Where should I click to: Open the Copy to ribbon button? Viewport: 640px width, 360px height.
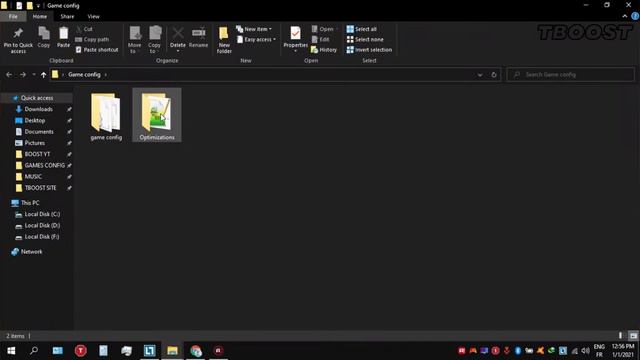coord(154,40)
